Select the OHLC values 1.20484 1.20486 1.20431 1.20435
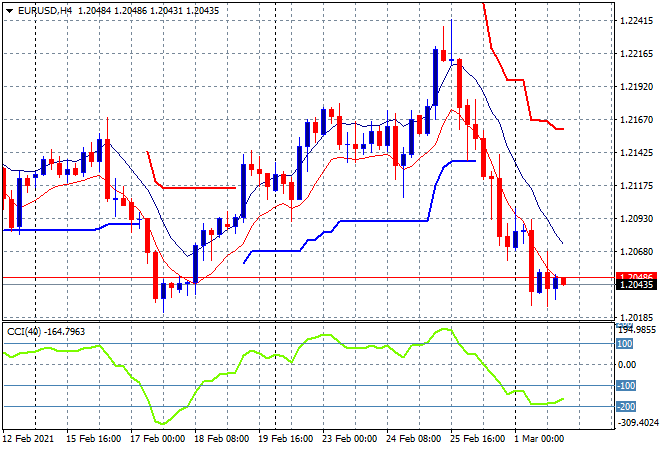660x450 pixels. click(148, 11)
